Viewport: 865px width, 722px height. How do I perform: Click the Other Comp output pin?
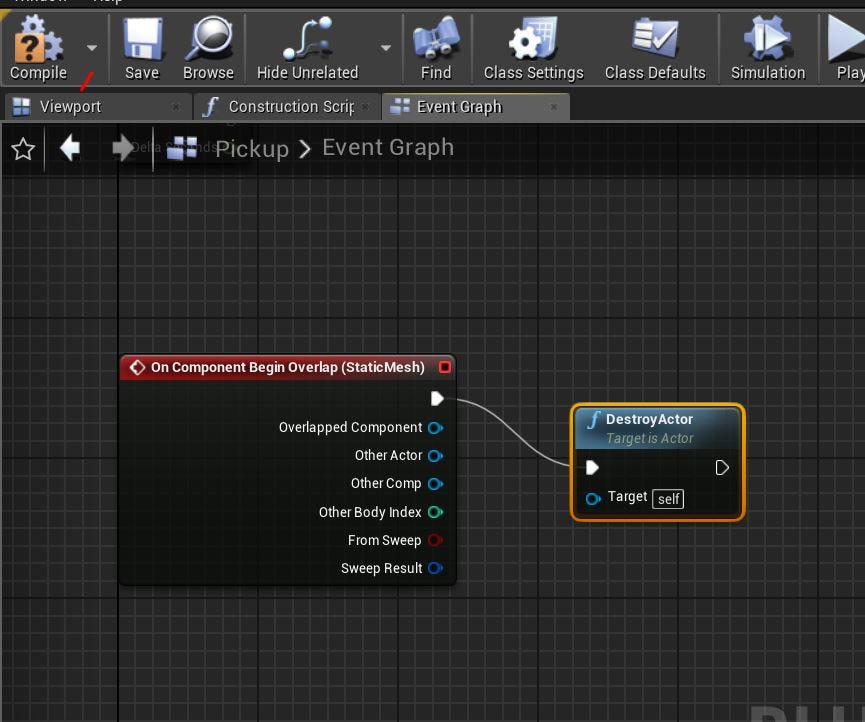435,484
